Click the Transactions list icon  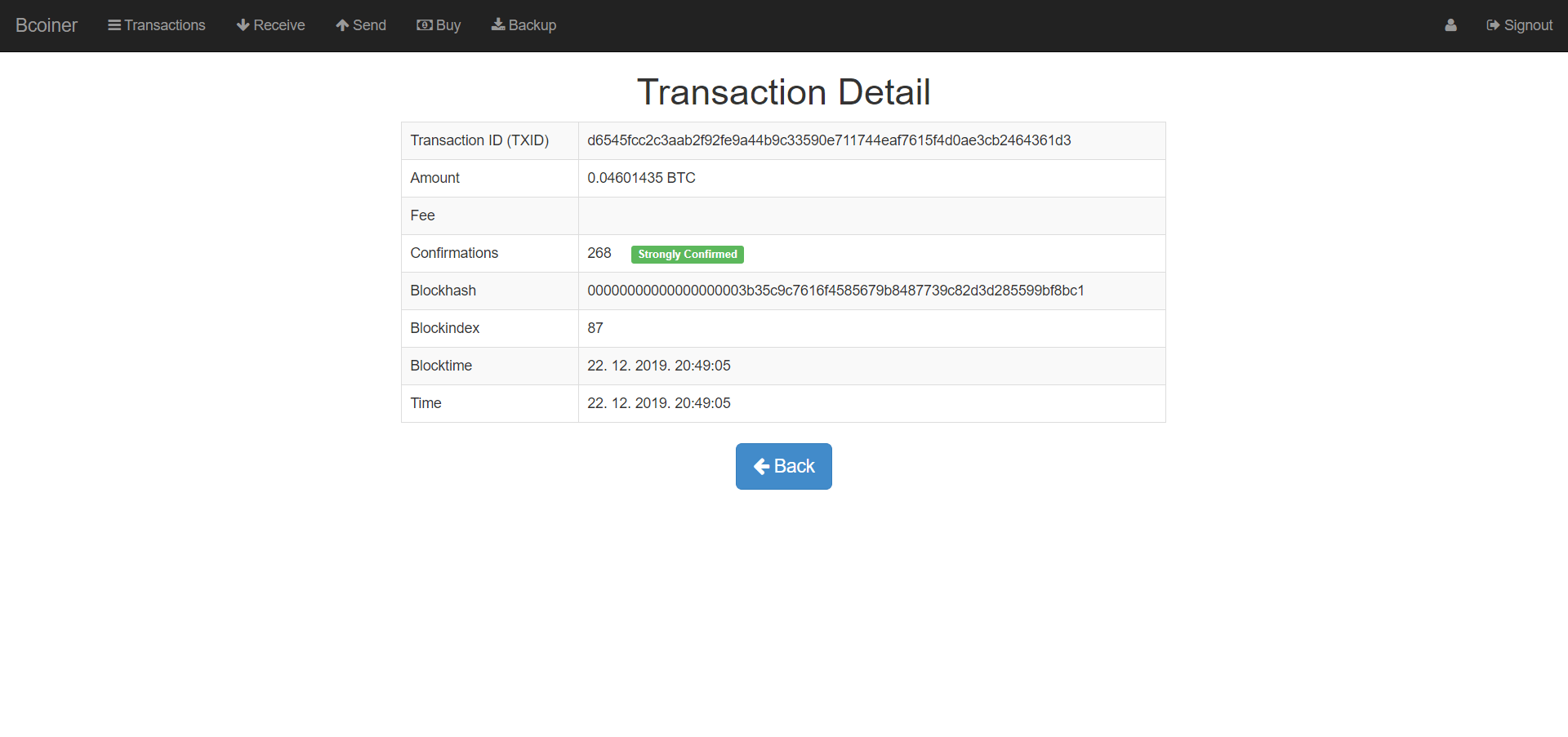[x=114, y=25]
